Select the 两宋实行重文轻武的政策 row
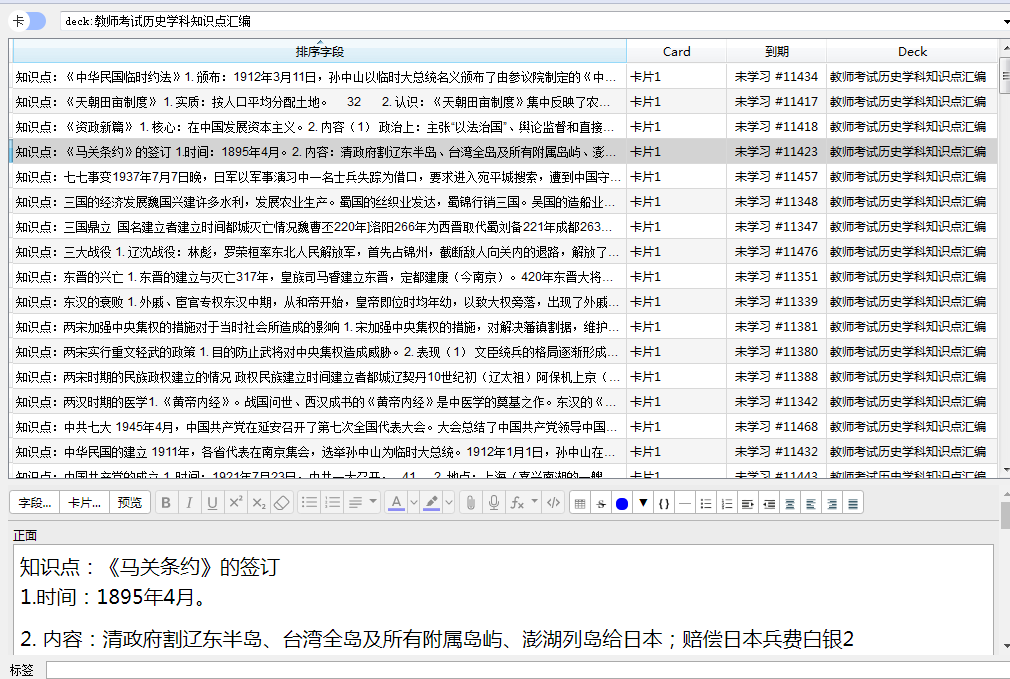Image resolution: width=1010 pixels, height=679 pixels. [505, 352]
